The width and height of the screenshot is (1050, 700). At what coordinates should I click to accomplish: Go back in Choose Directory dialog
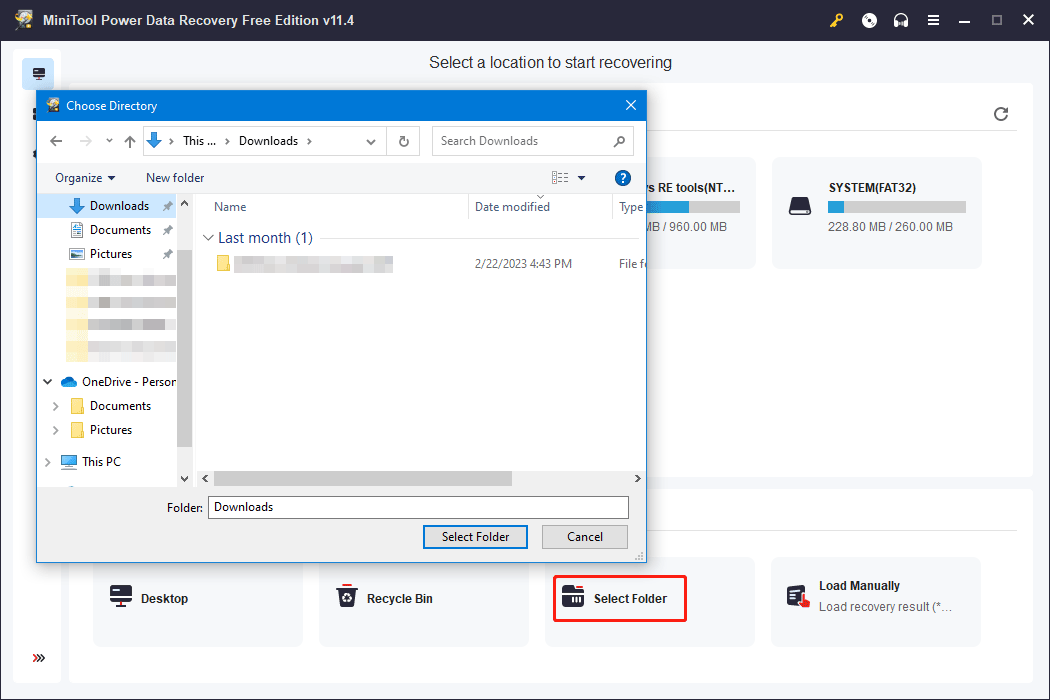tap(56, 141)
